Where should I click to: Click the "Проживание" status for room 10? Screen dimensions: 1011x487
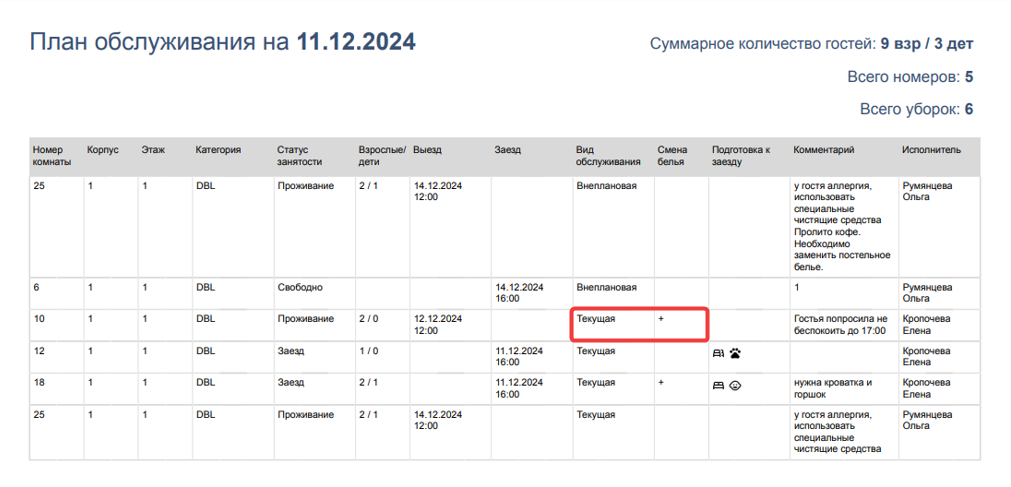coord(306,319)
